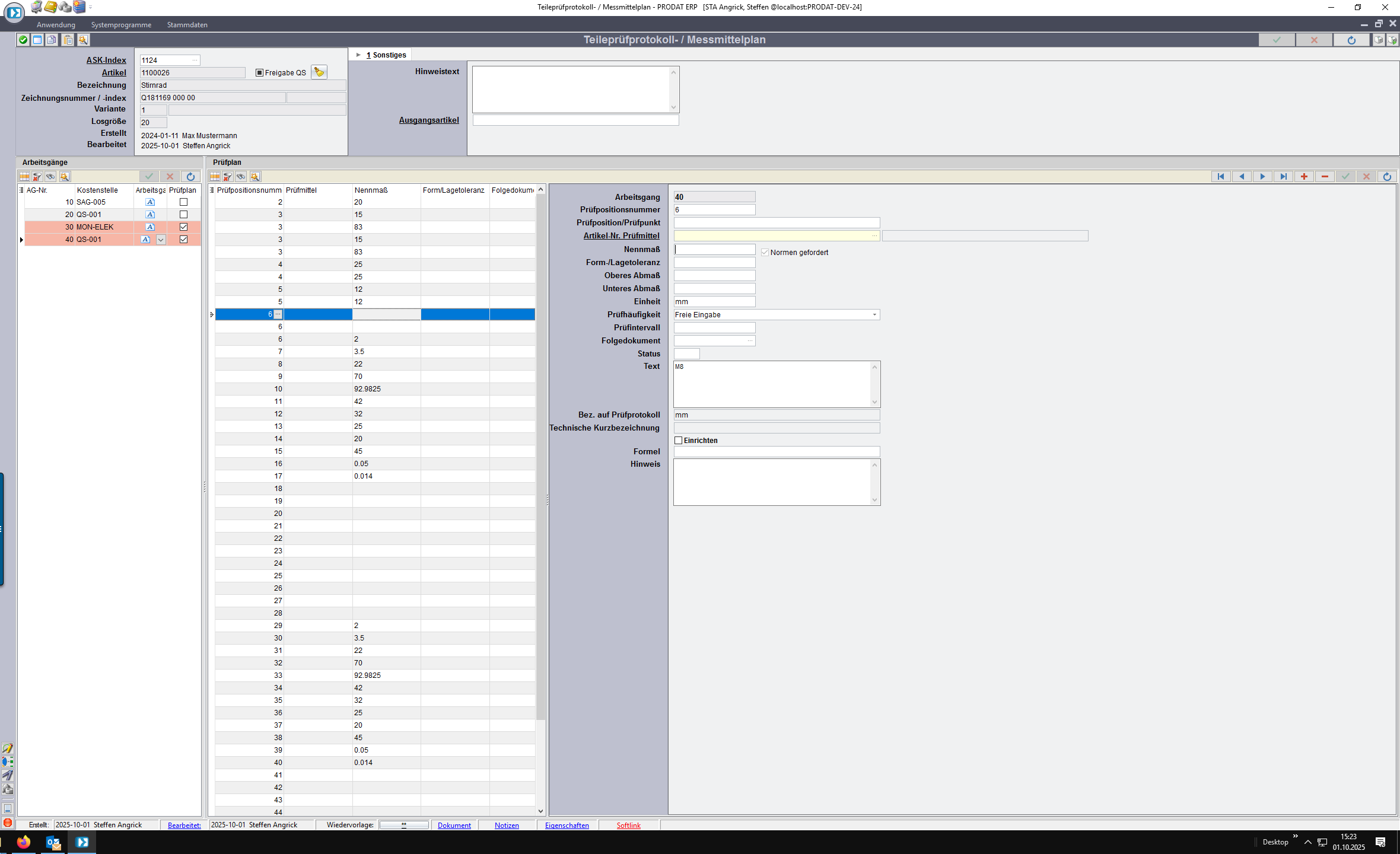Open the Dokument link in the status bar
Screen dimensions: 1400x854
click(454, 825)
